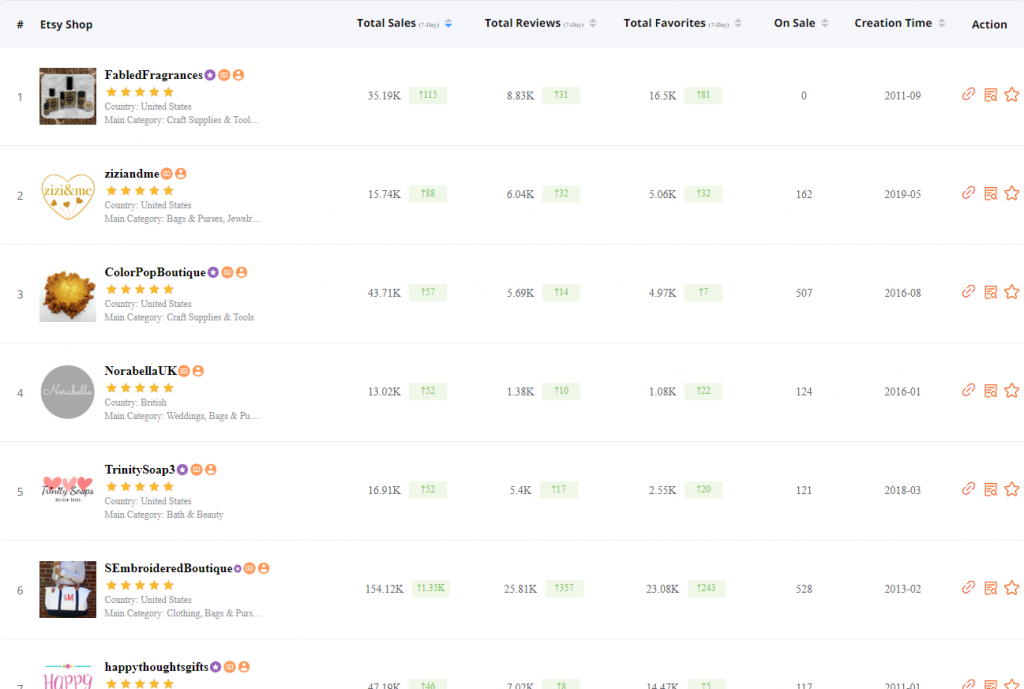1024x689 pixels.
Task: Click the star seller badge beside FabledFragrances
Action: [x=210, y=75]
